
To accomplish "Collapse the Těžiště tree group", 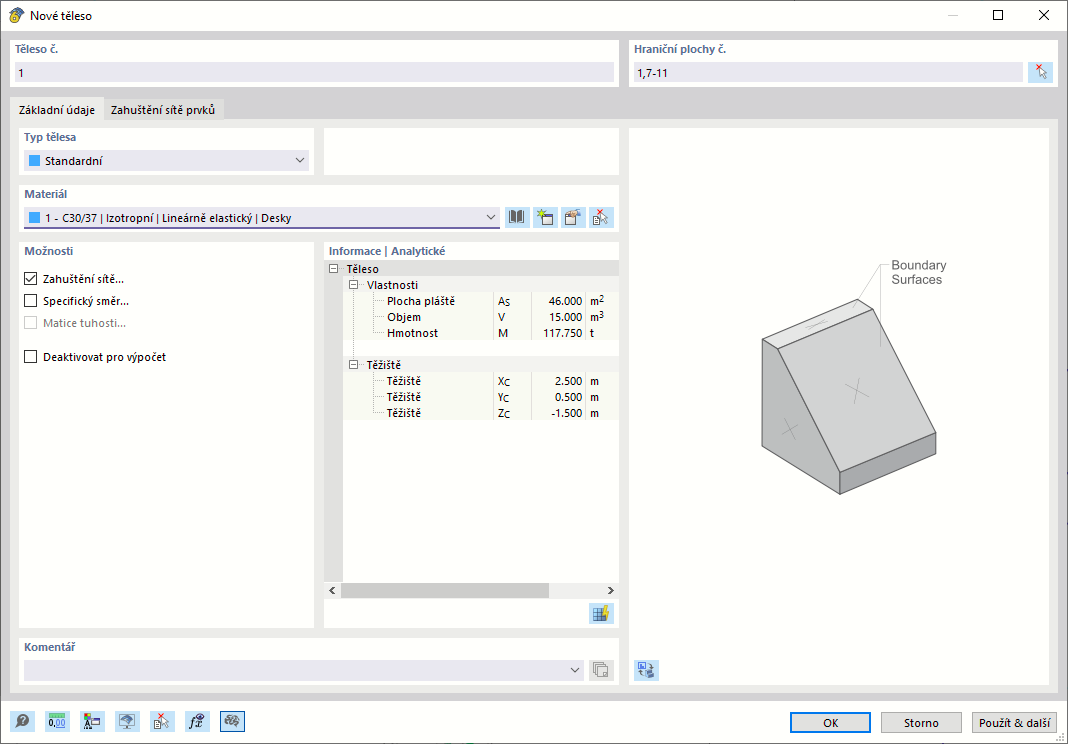I will click(354, 365).
